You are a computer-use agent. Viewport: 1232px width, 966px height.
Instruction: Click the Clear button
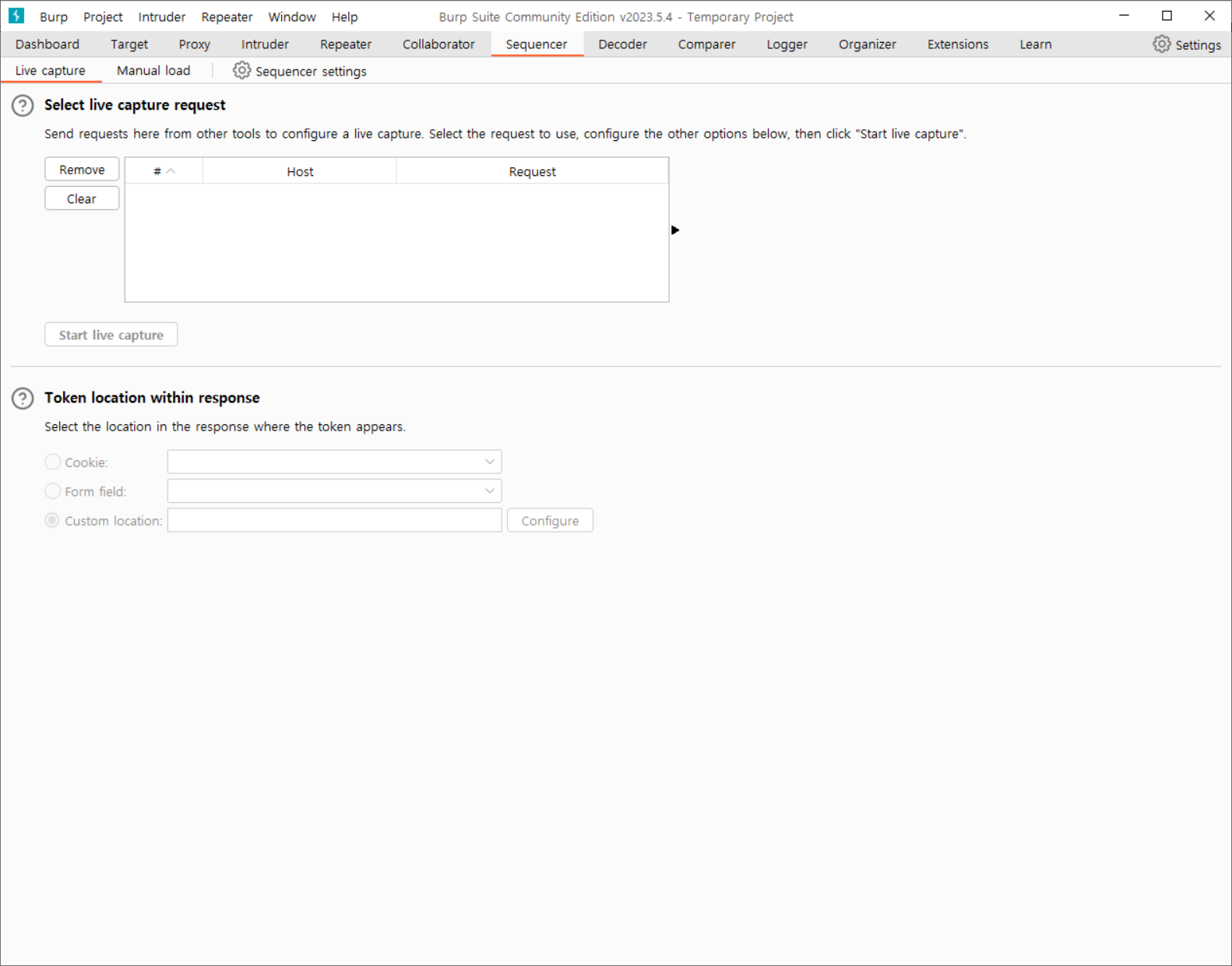(82, 198)
